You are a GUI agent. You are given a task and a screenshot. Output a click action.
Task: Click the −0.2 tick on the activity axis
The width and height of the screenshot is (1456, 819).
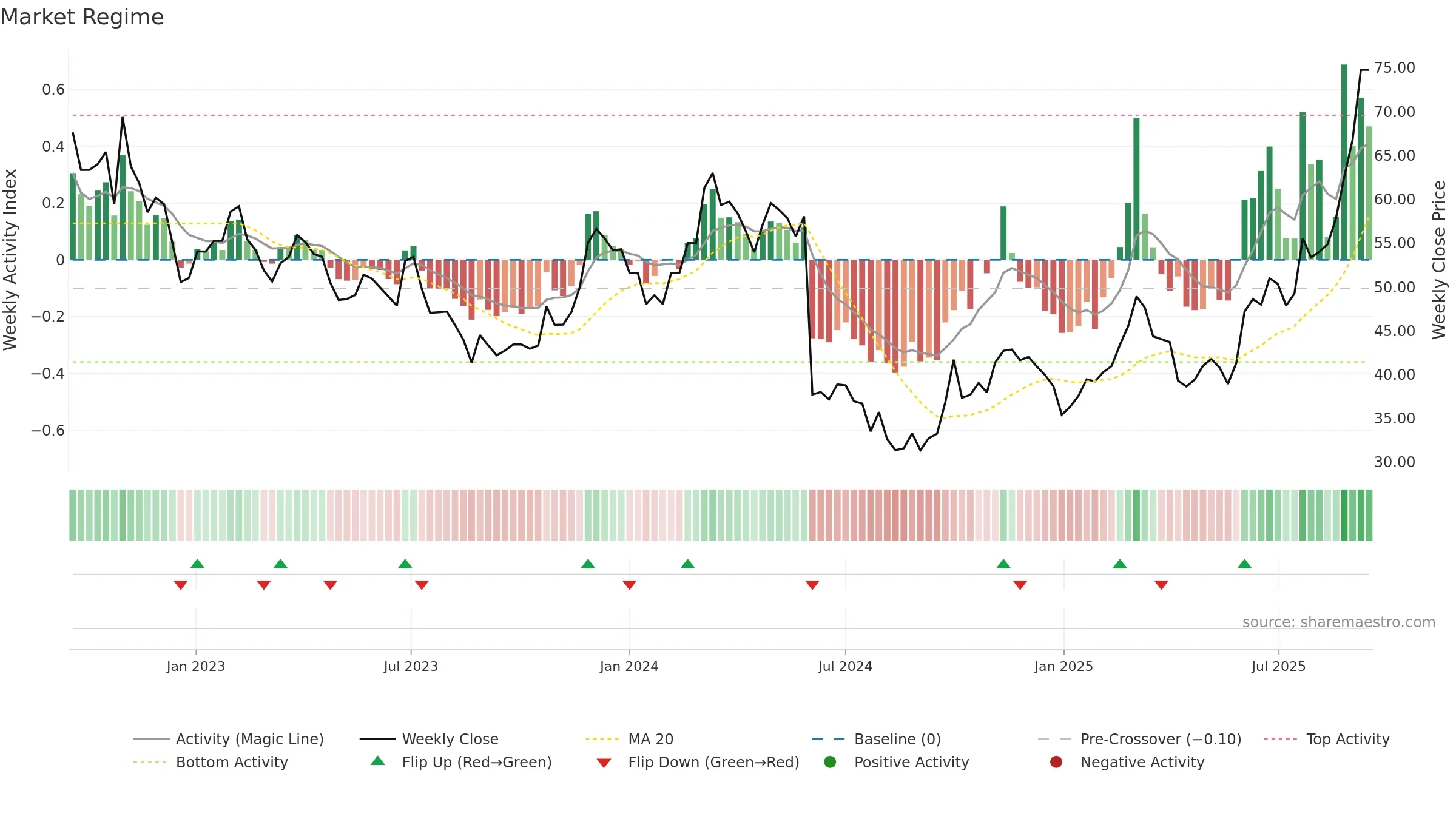coord(48,317)
